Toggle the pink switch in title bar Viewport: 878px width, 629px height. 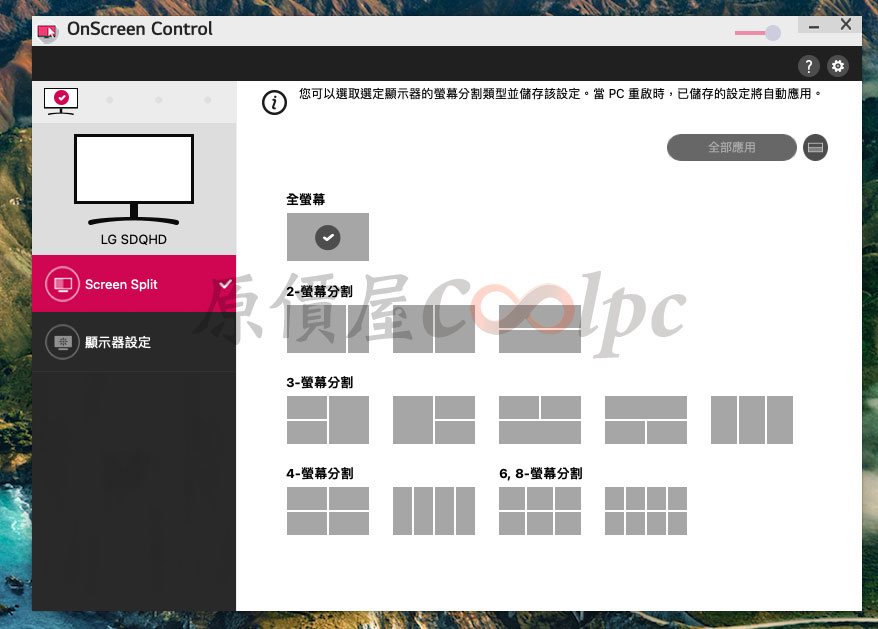coord(758,33)
